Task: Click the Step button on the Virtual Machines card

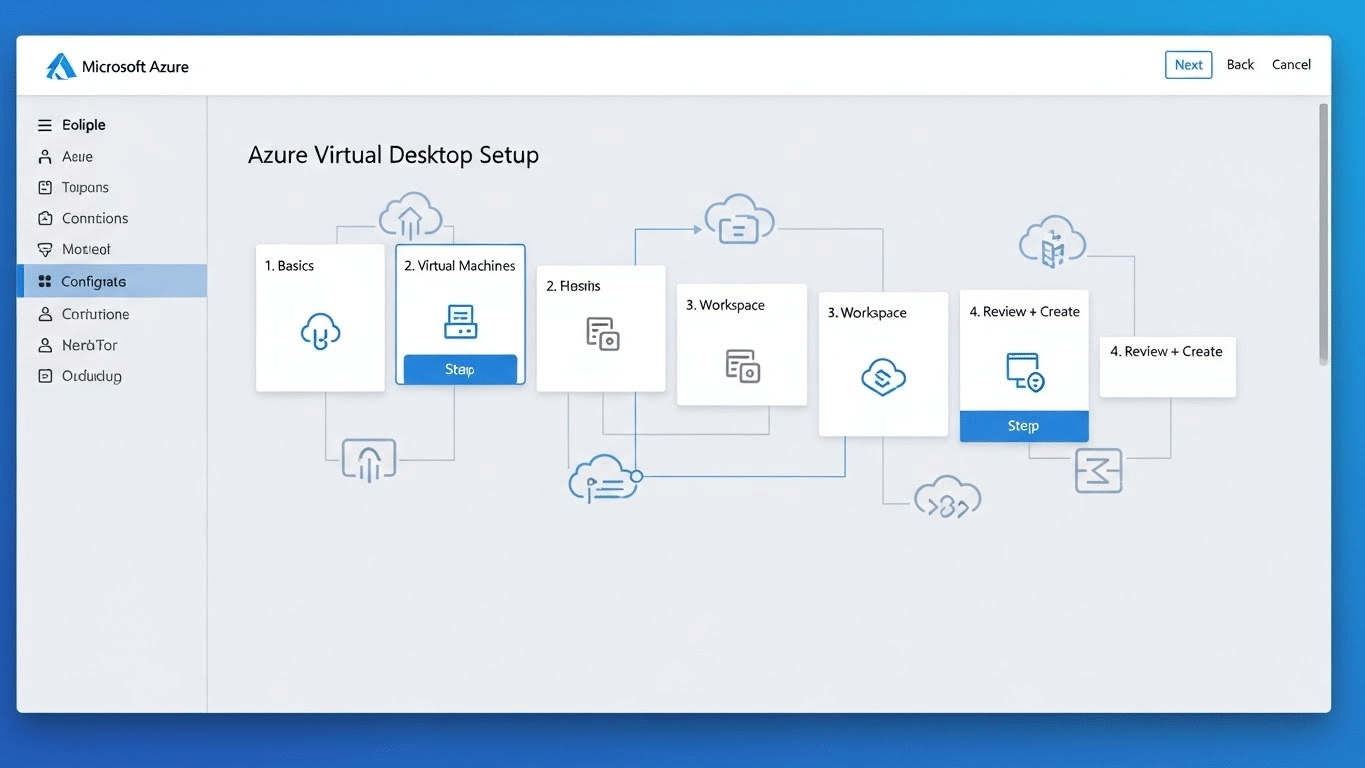Action: (x=460, y=369)
